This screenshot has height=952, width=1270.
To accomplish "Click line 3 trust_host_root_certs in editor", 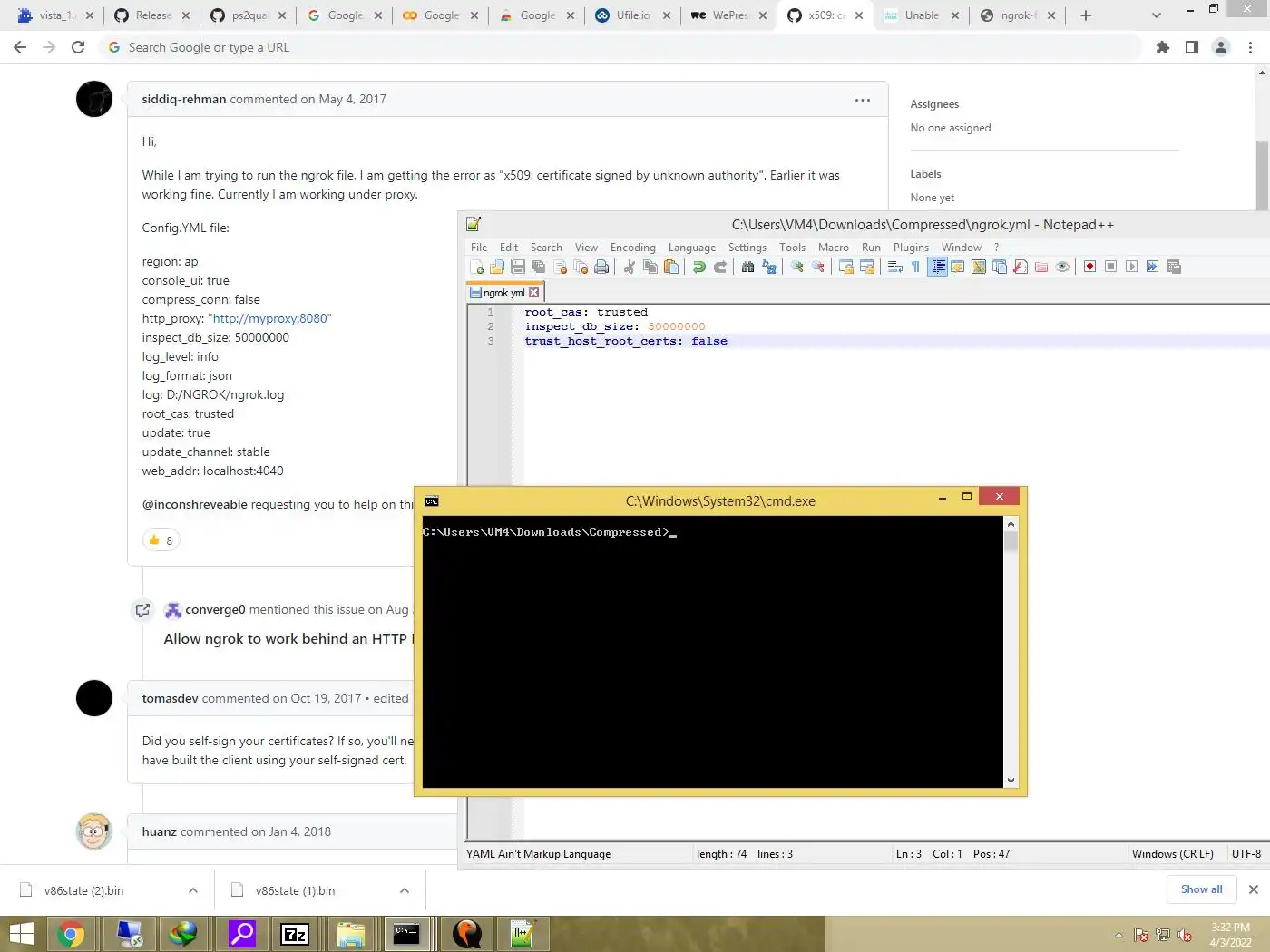I will [626, 342].
